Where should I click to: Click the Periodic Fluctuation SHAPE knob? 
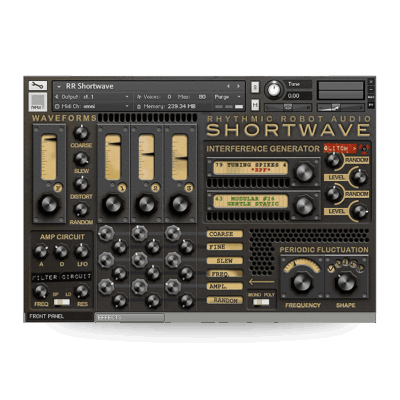[346, 283]
